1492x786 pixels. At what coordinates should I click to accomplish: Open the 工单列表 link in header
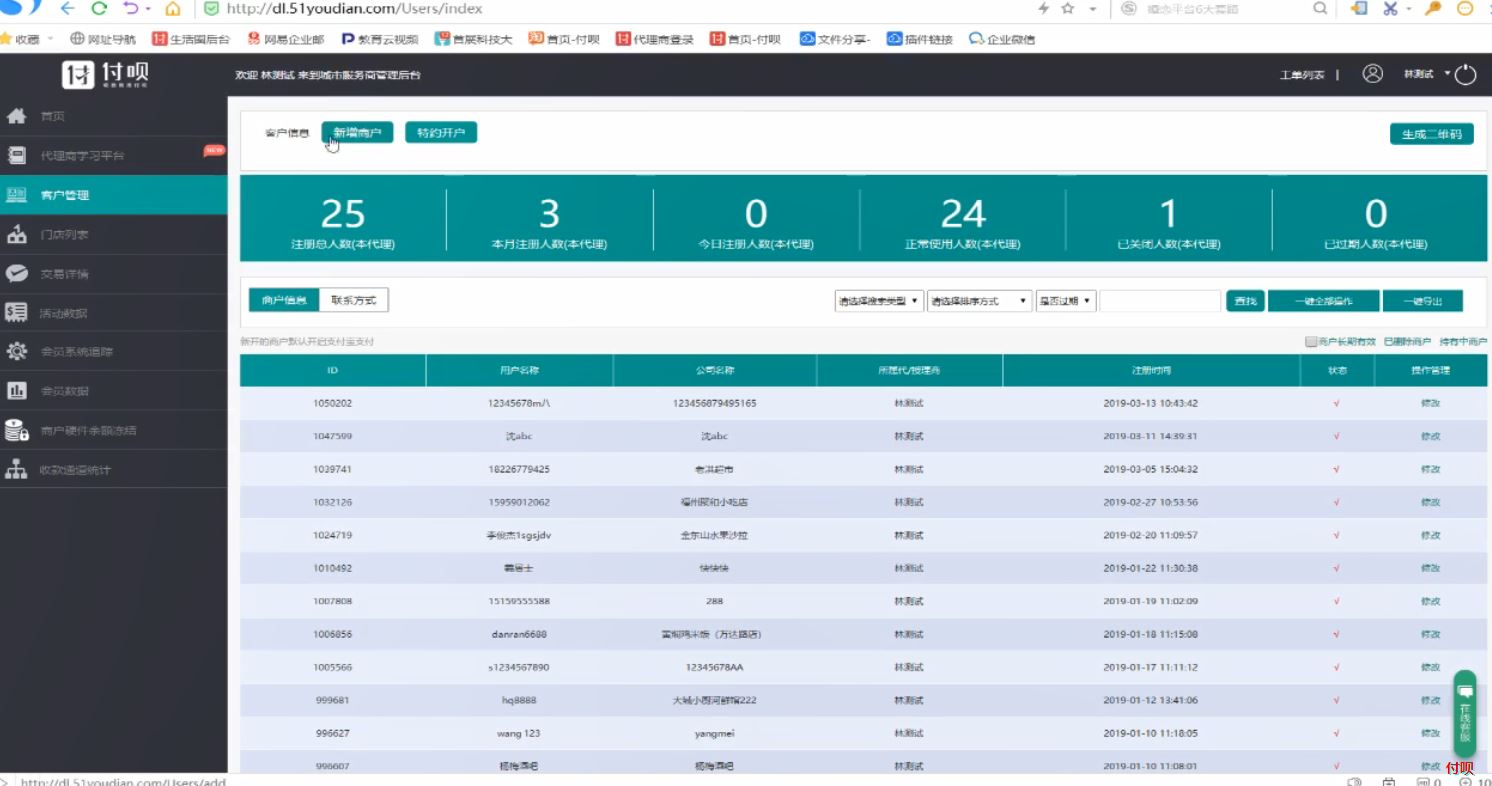pyautogui.click(x=1302, y=75)
